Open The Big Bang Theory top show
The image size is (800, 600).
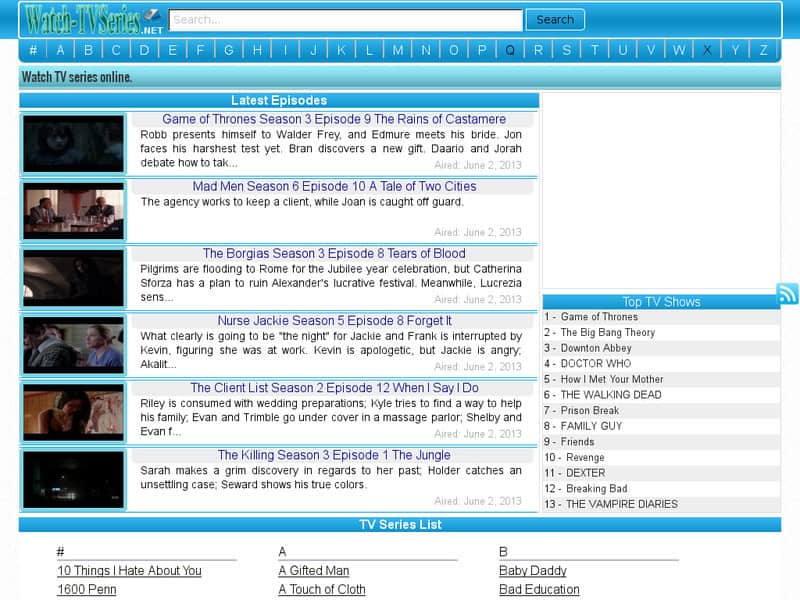tap(608, 333)
